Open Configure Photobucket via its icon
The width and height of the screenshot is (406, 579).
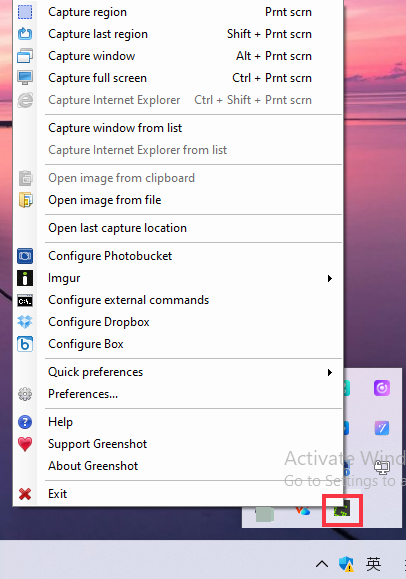(25, 256)
